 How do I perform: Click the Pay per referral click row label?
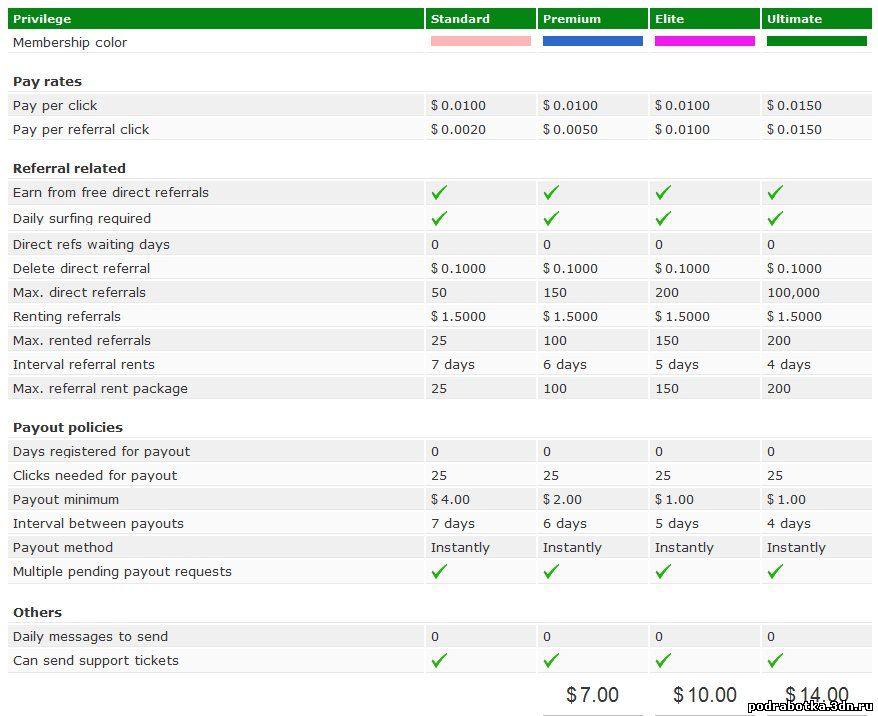pyautogui.click(x=81, y=129)
